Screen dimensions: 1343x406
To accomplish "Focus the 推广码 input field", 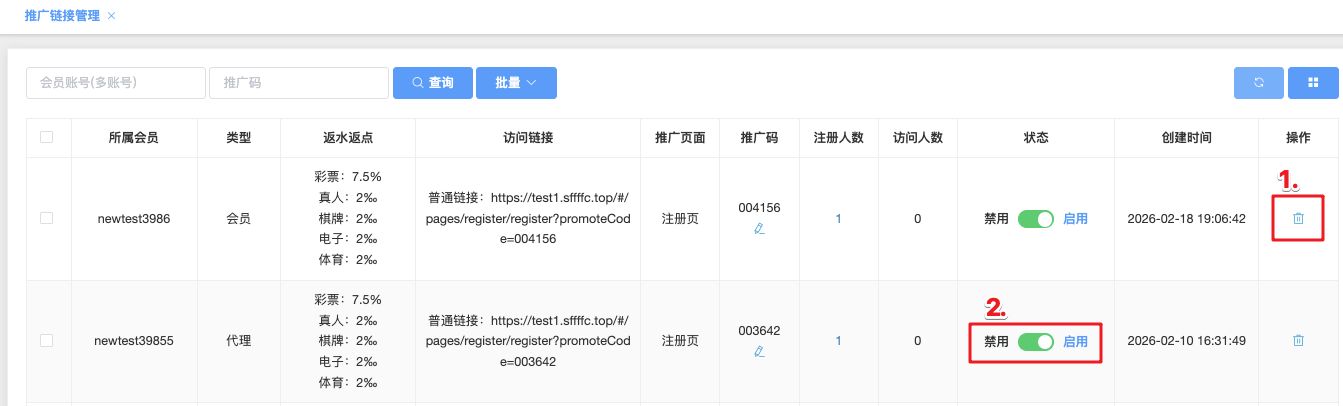I will 298,83.
